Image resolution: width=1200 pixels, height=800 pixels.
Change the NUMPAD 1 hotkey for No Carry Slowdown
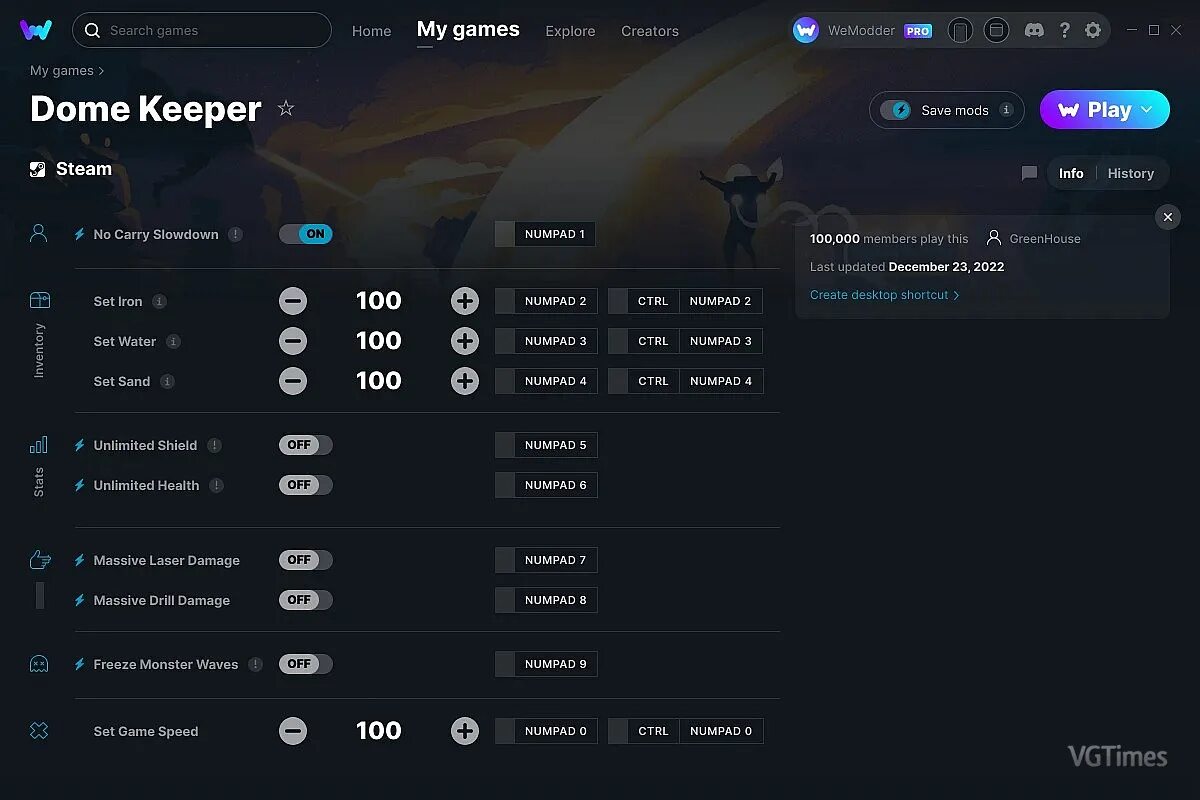[546, 234]
